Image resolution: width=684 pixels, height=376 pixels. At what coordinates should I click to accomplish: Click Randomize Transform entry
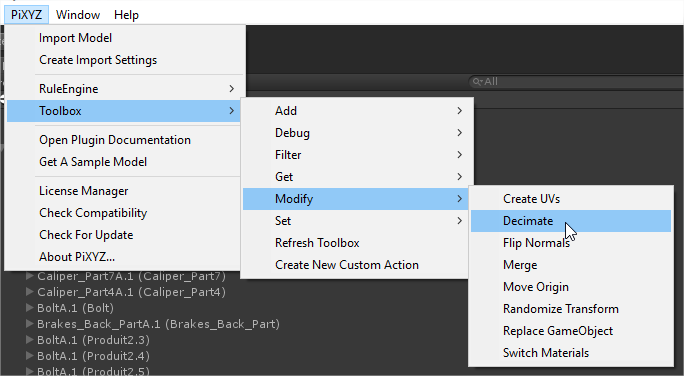[x=571, y=309]
